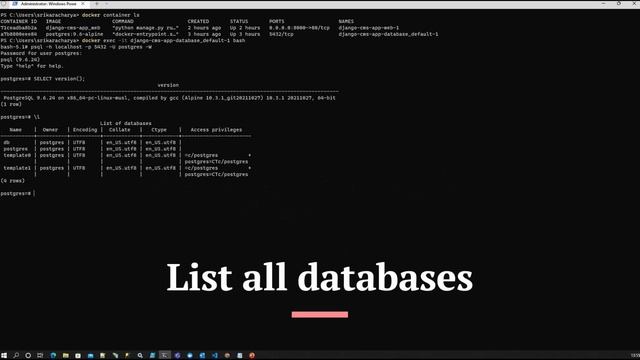The height and width of the screenshot is (360, 640).
Task: Click the 'Password for user postgres:' line
Action: pyautogui.click(x=41, y=53)
